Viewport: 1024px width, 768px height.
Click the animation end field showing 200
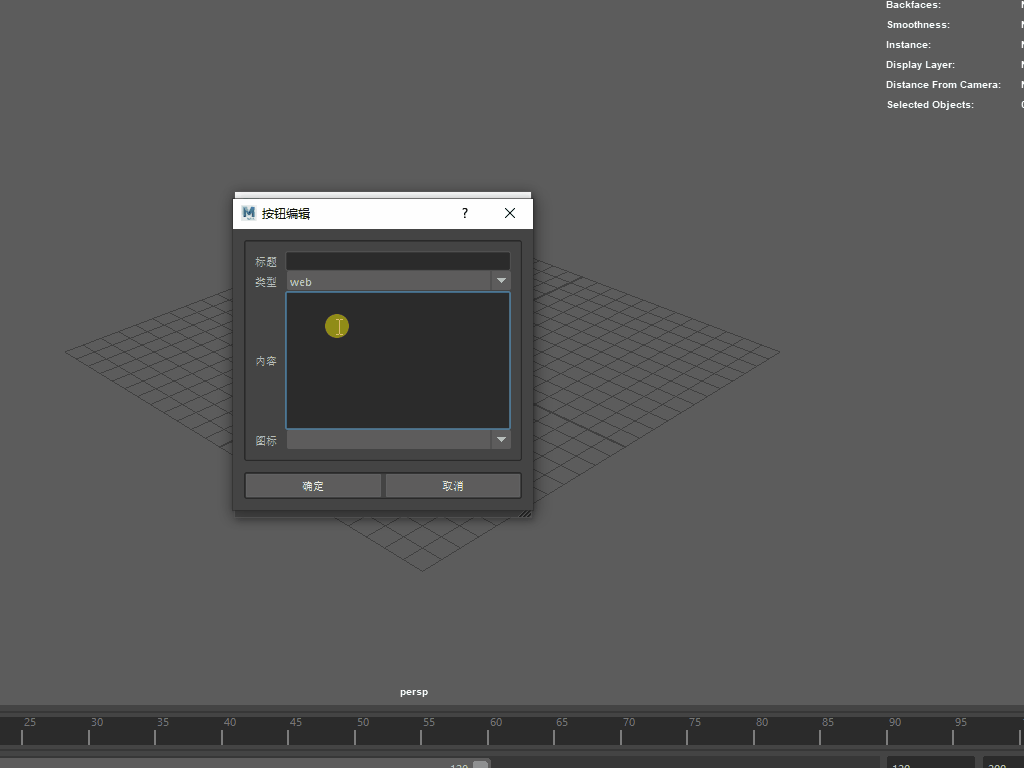(1002, 763)
